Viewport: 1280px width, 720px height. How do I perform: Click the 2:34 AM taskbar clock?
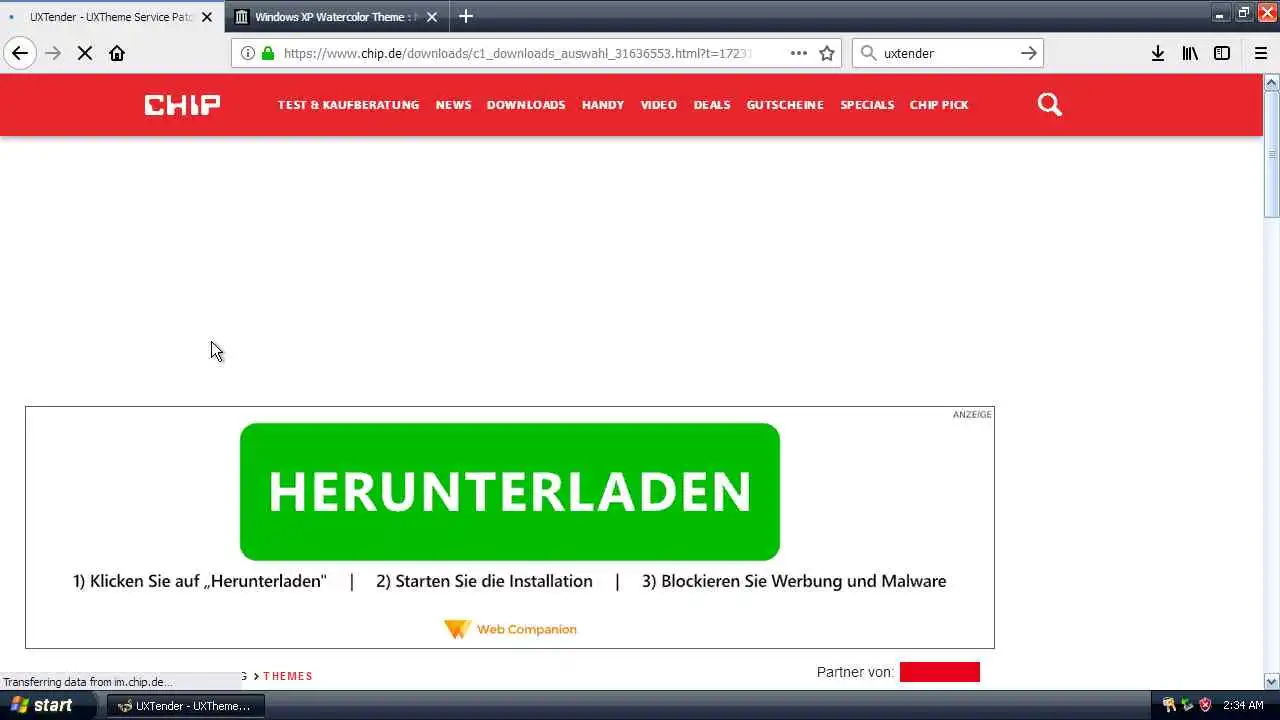[x=1243, y=705]
